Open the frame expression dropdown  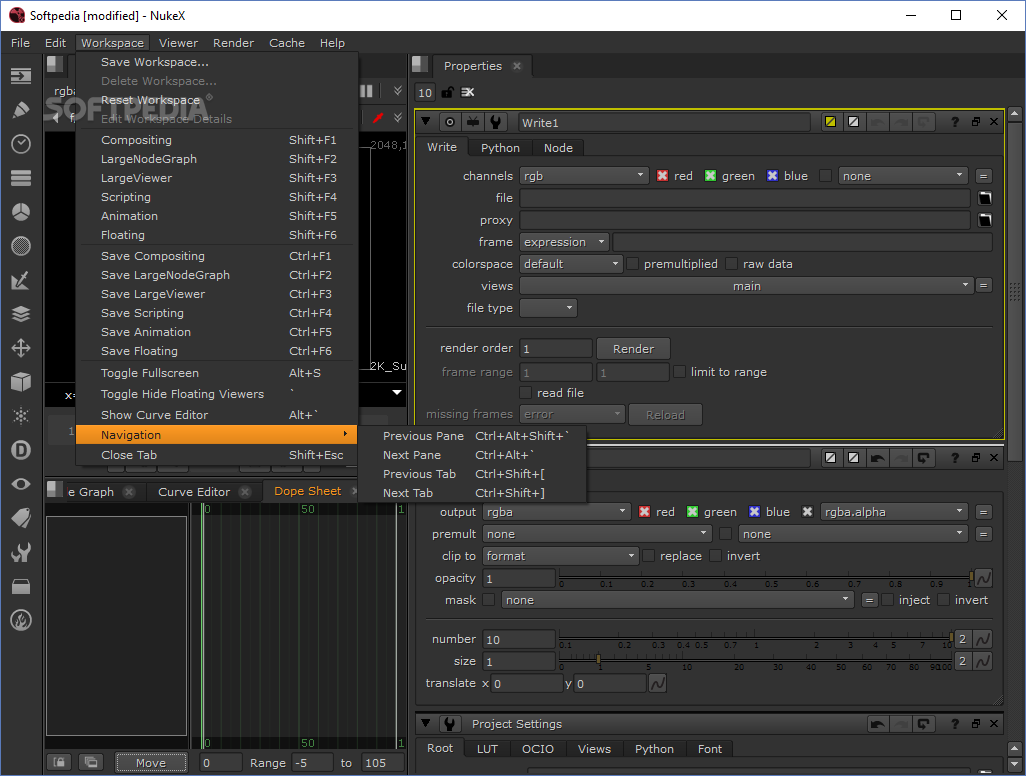click(x=564, y=242)
